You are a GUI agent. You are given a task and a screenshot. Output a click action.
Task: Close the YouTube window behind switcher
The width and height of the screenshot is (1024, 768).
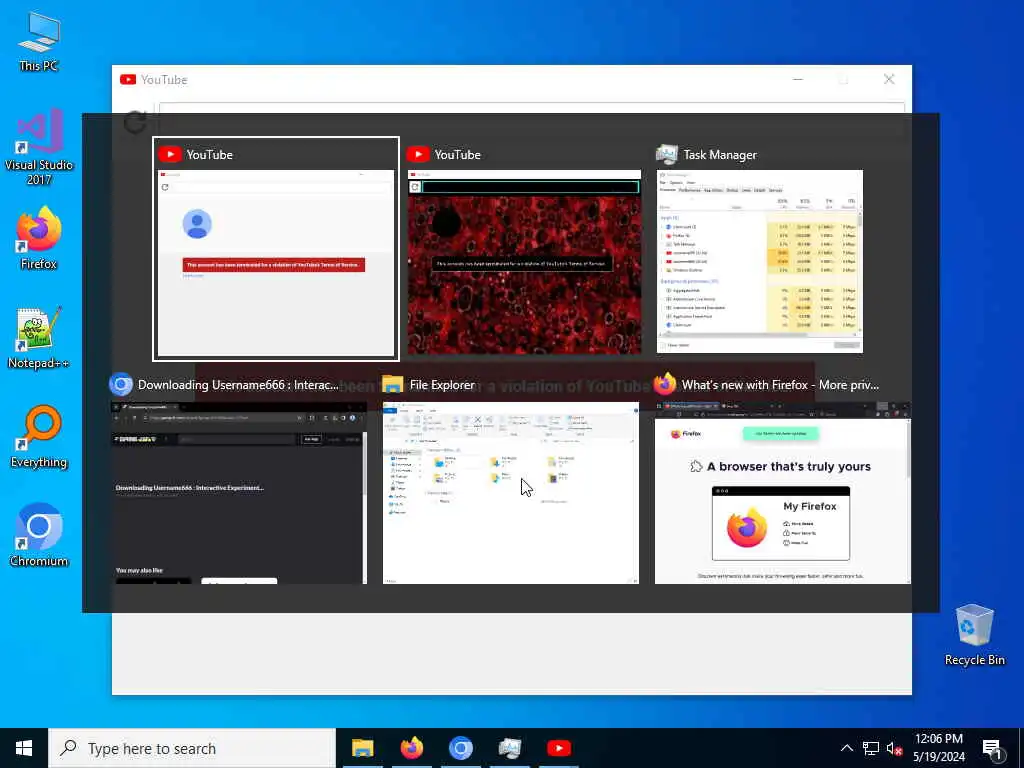[x=889, y=79]
